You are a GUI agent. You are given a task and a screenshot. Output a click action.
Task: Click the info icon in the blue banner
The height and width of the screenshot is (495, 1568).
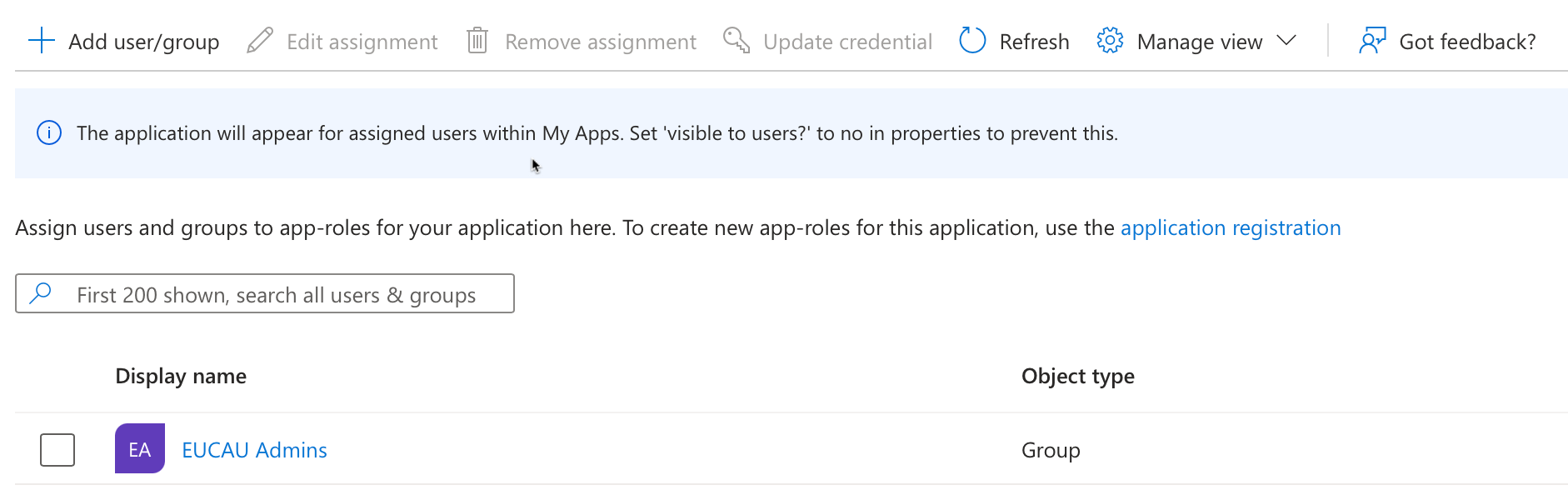coord(49,133)
